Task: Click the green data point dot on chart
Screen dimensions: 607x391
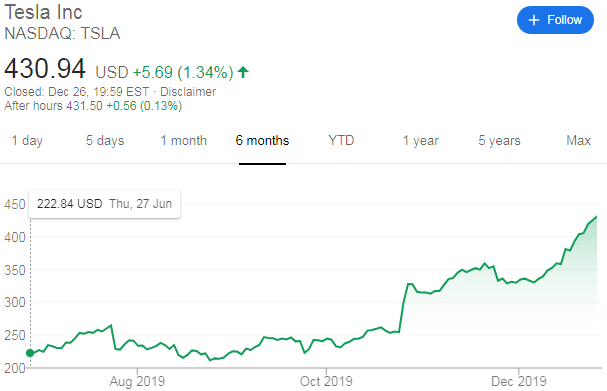Action: pyautogui.click(x=30, y=353)
